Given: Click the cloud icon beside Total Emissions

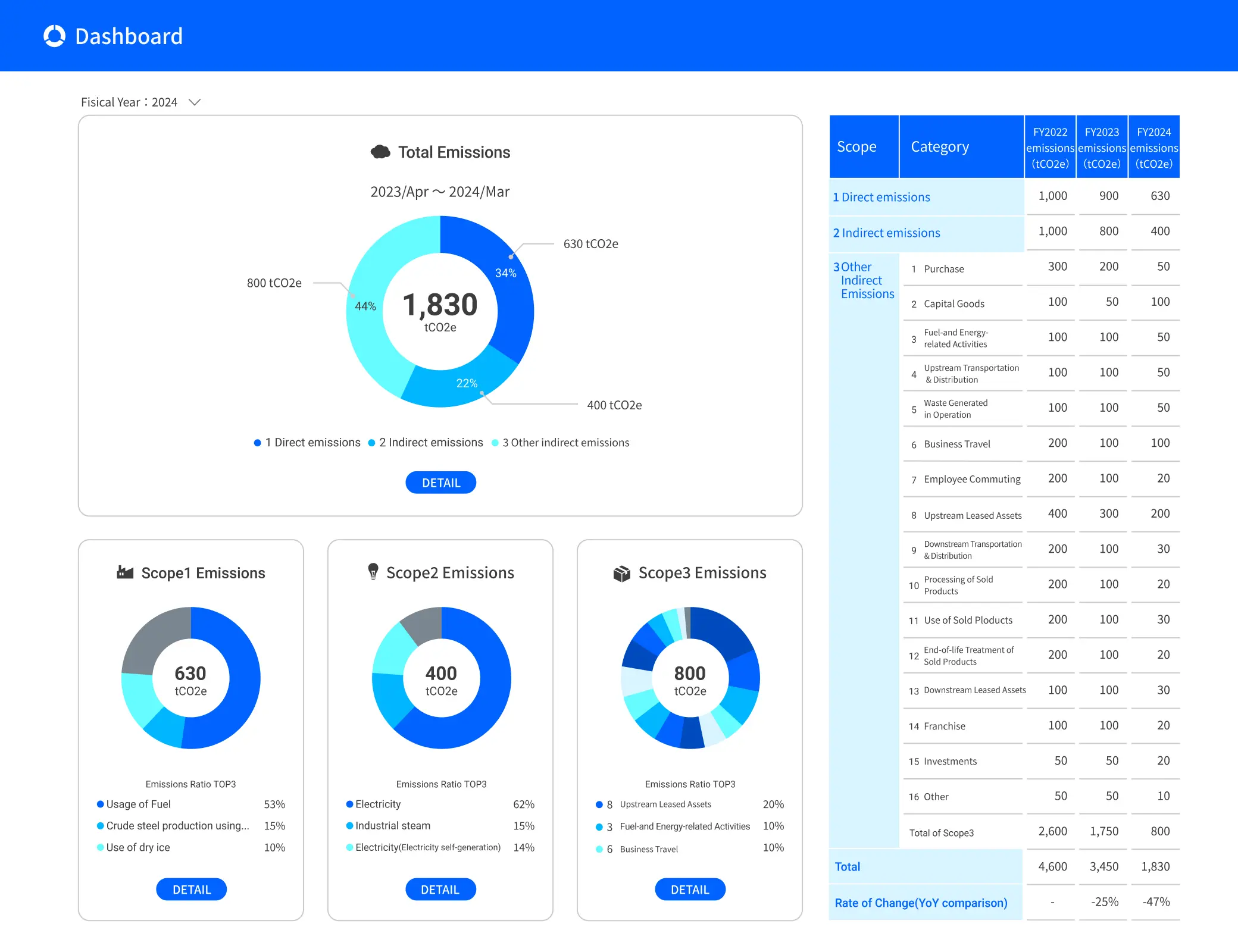Looking at the screenshot, I should (380, 152).
